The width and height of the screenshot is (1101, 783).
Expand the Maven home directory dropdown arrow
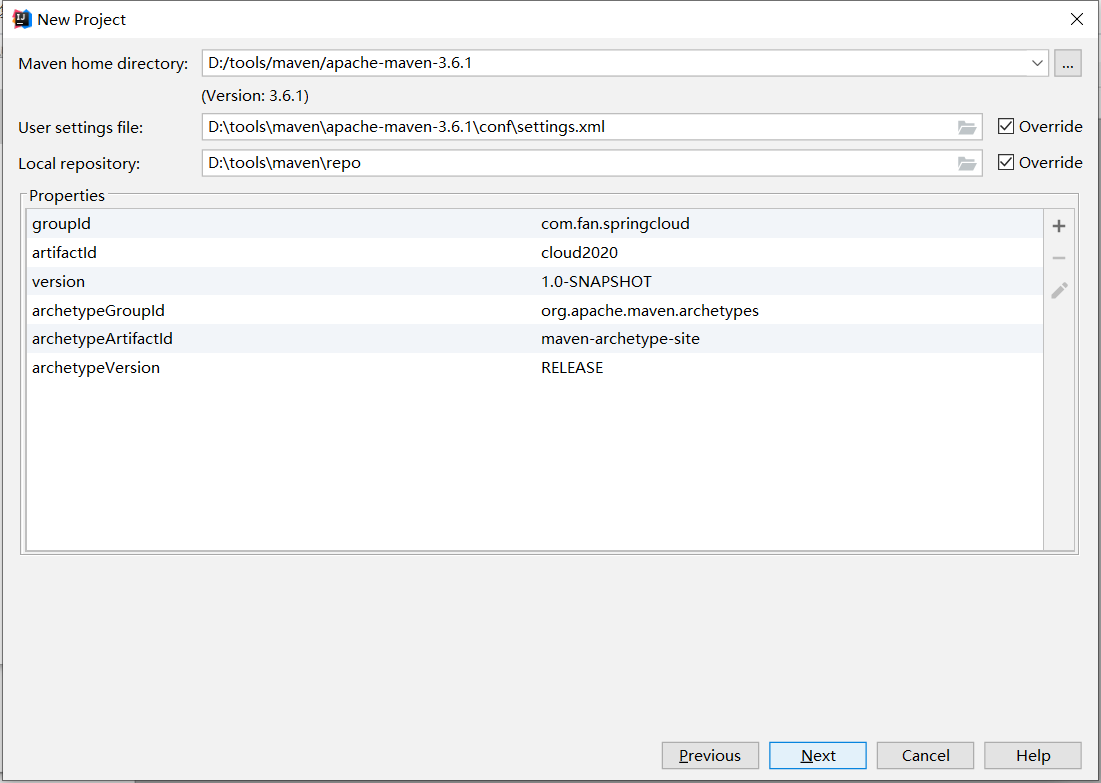pyautogui.click(x=1036, y=63)
